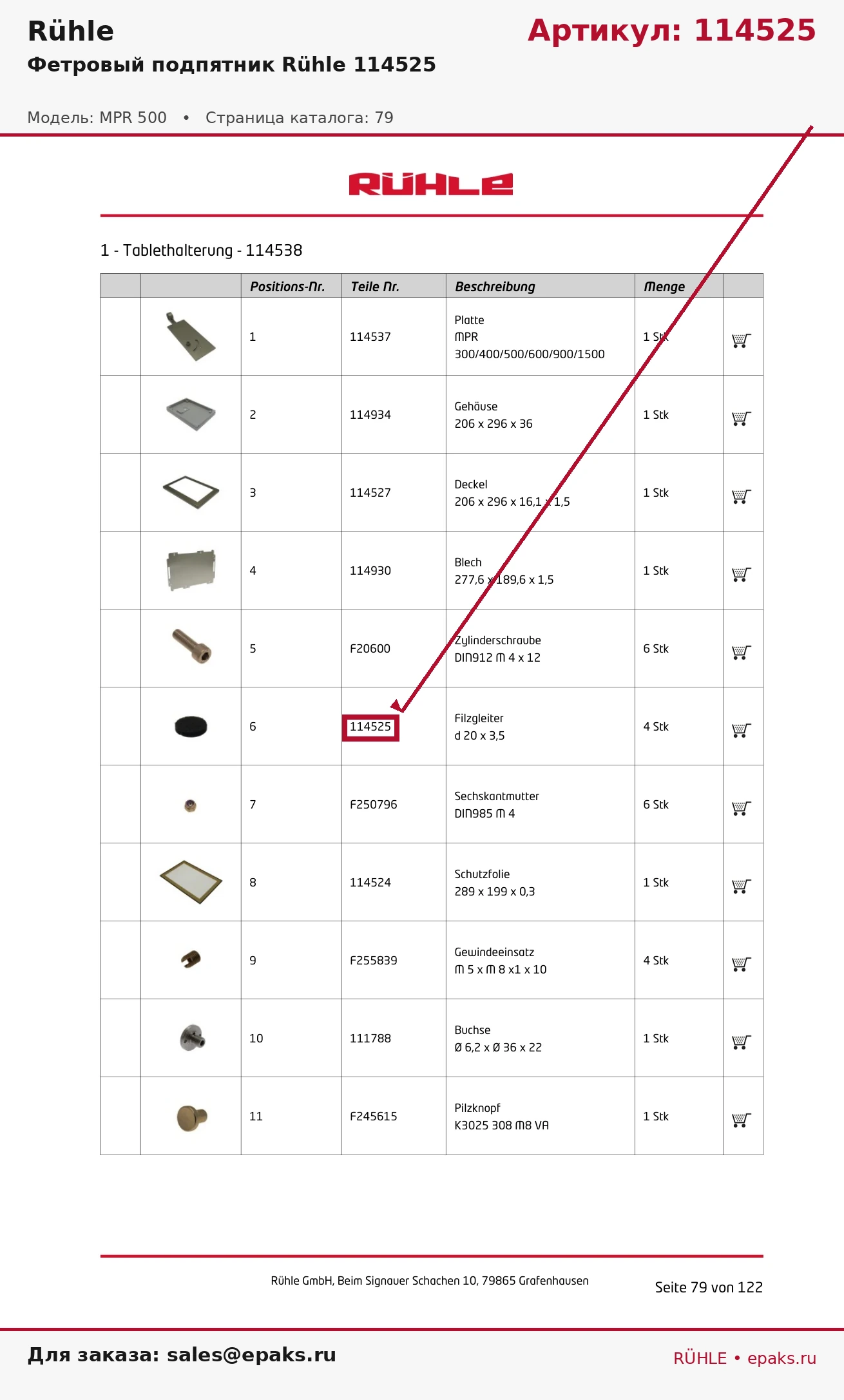Viewport: 844px width, 1400px height.
Task: Open Gewindeeinsatz thread insert thumbnail
Action: pyautogui.click(x=191, y=959)
